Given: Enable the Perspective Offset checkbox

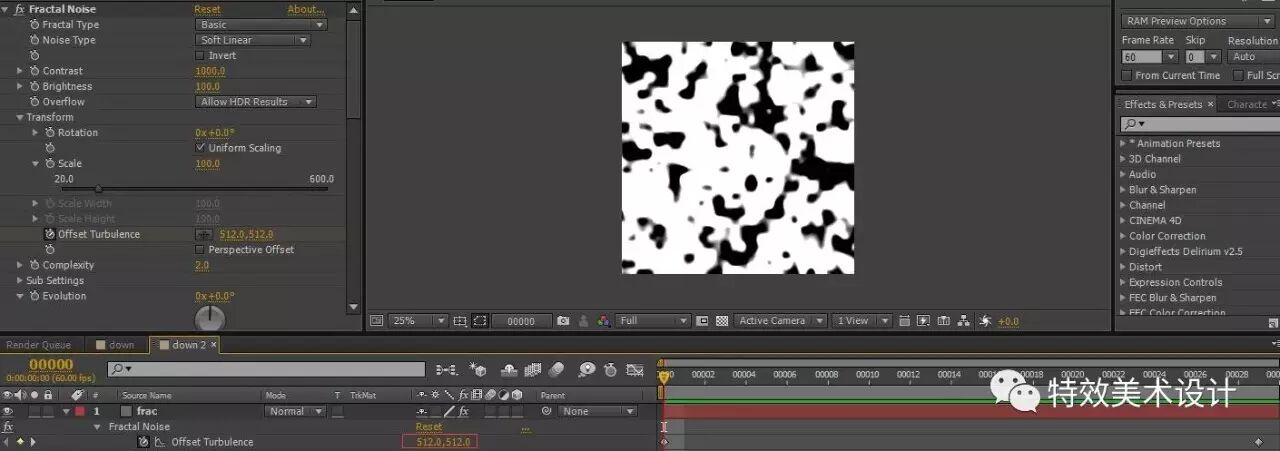Looking at the screenshot, I should click(x=199, y=250).
